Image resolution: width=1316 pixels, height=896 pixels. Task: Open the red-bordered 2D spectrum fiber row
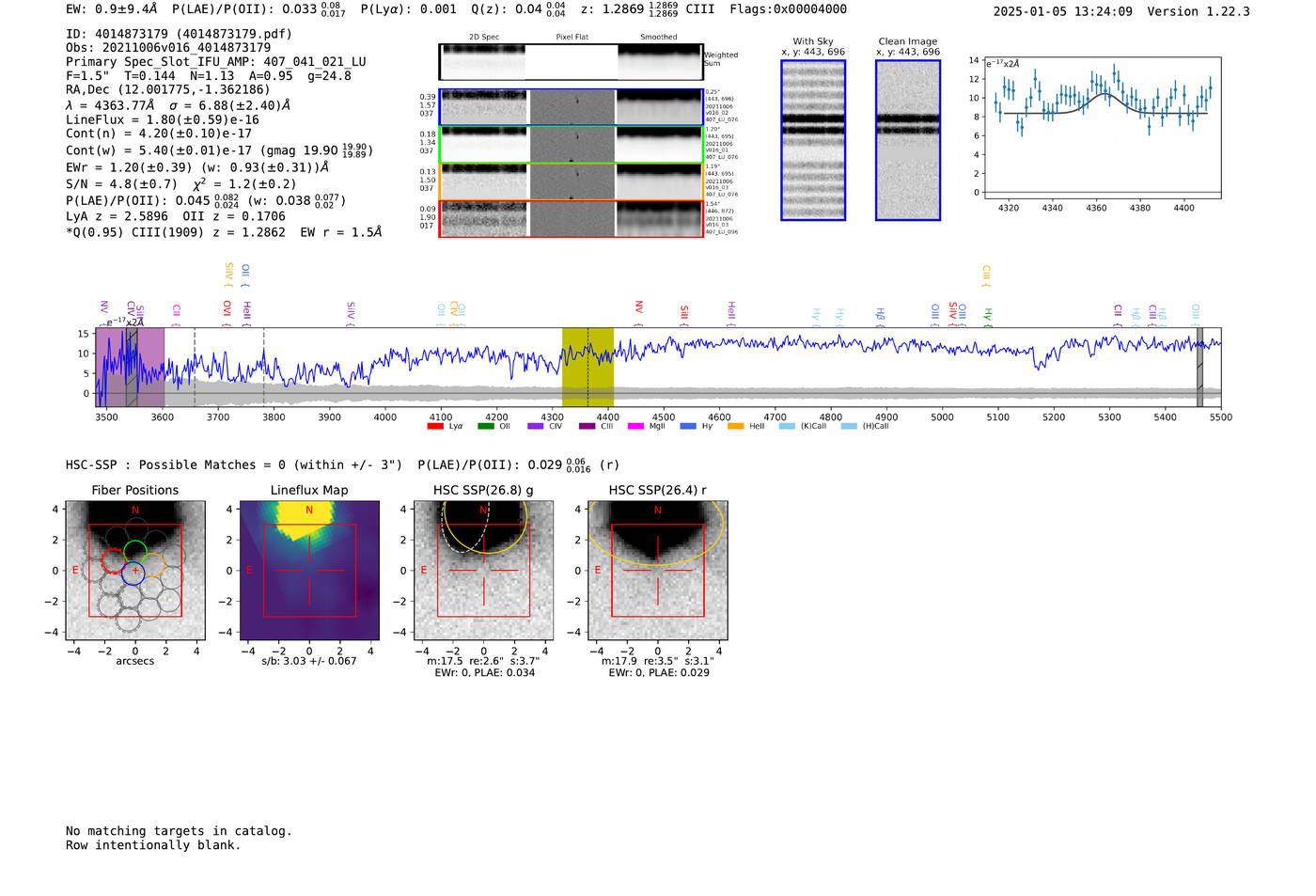click(x=571, y=218)
